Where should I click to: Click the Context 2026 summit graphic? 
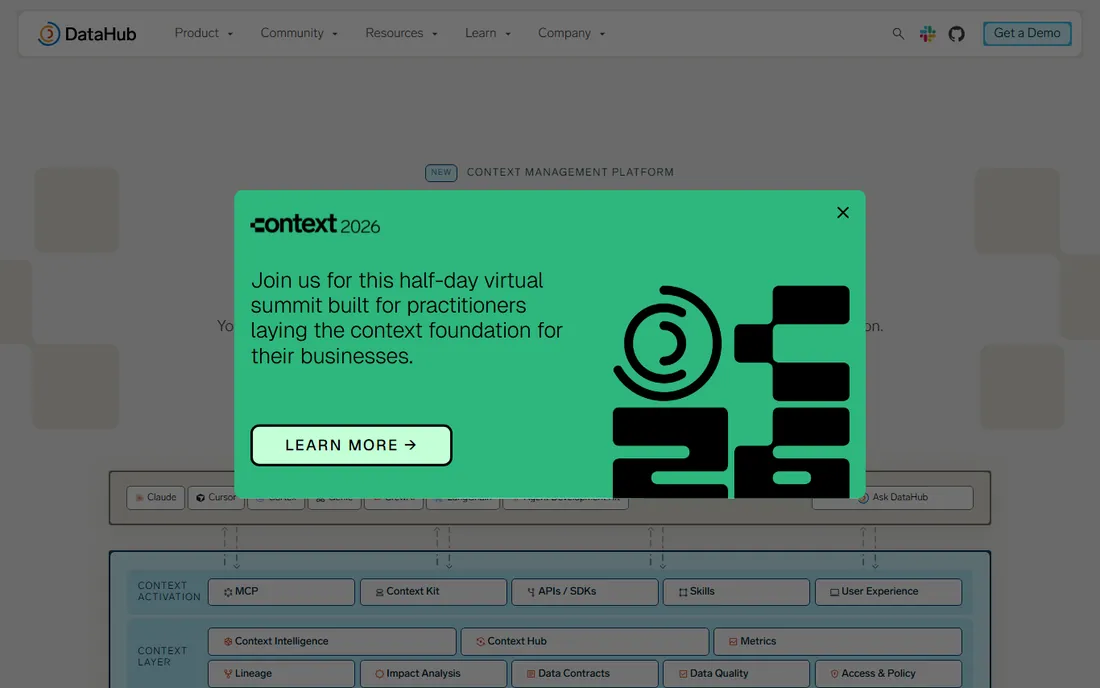pyautogui.click(x=731, y=391)
